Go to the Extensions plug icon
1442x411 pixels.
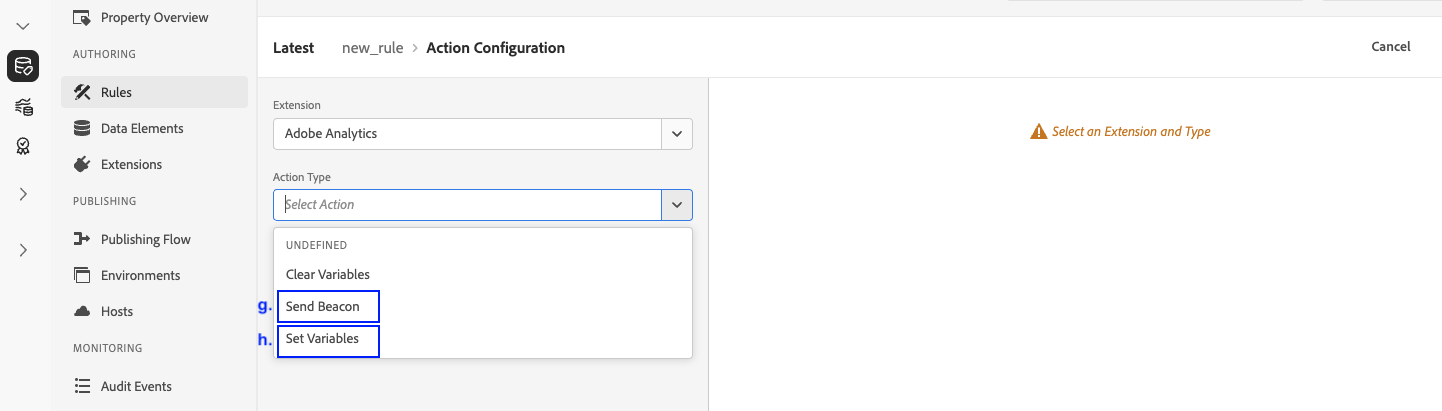83,164
